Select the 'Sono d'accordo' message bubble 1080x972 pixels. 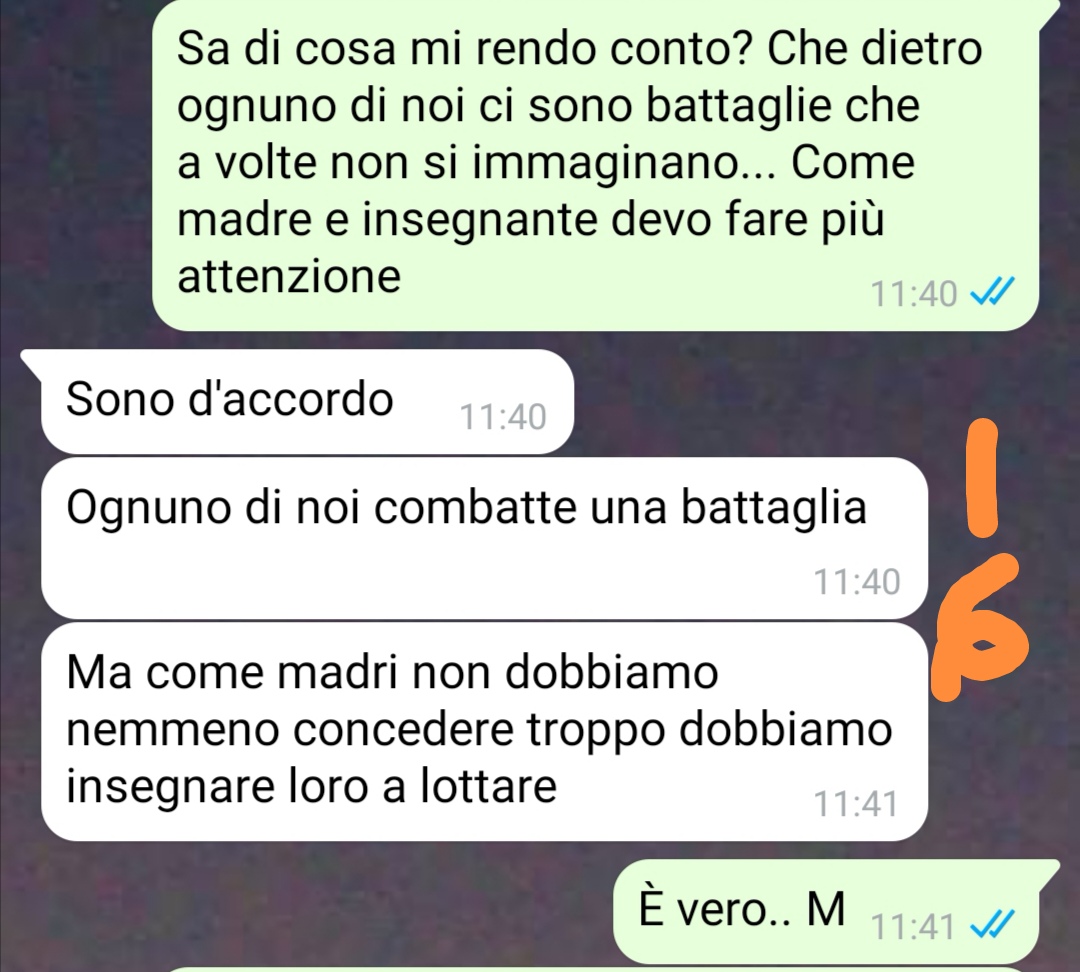click(307, 402)
